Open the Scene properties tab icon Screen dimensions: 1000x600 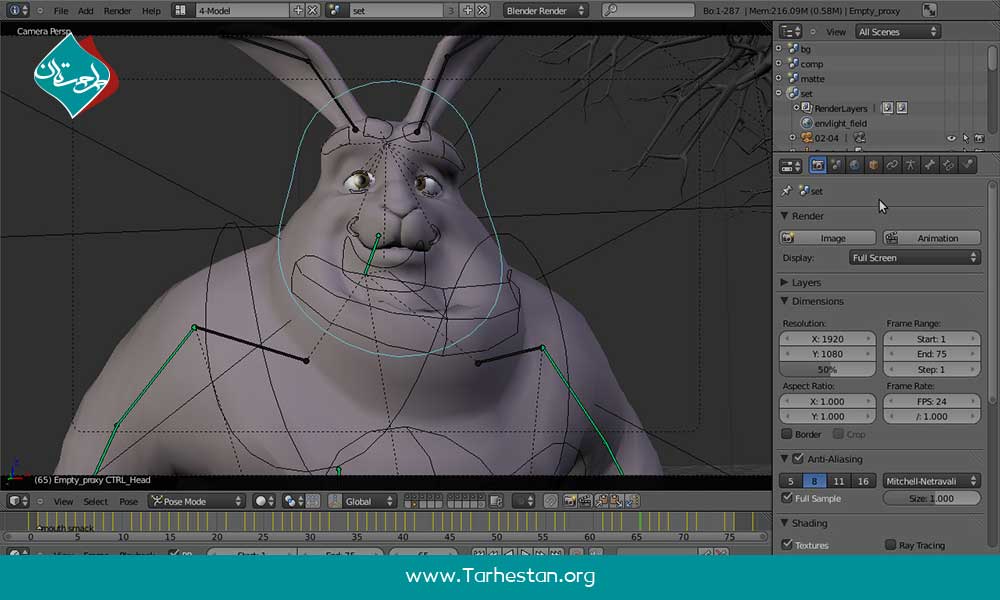click(x=836, y=166)
